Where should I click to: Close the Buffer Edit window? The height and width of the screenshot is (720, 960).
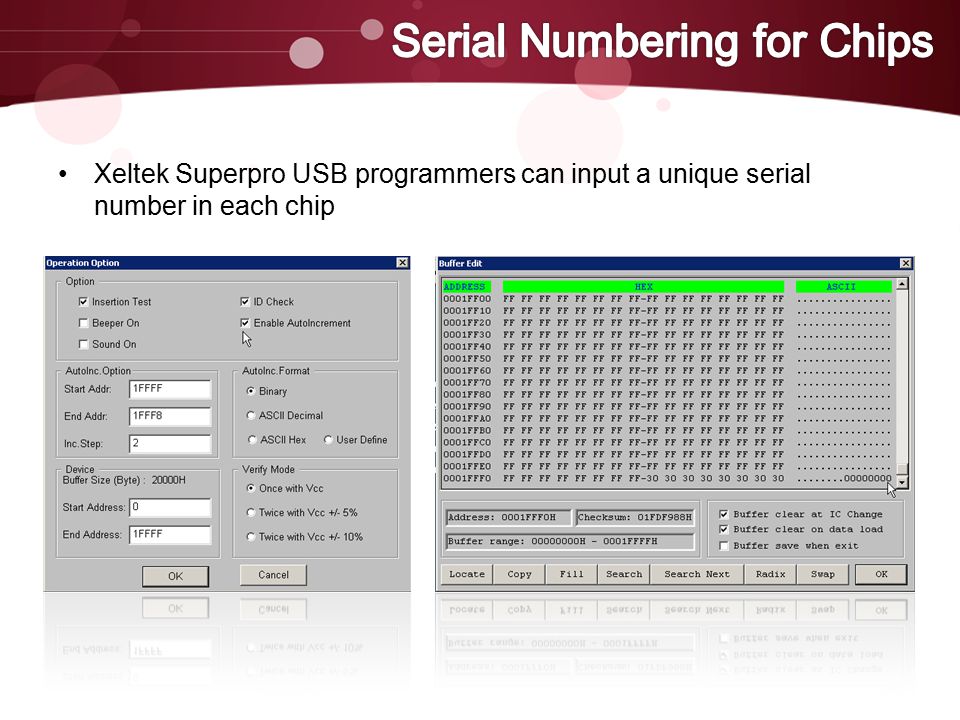[x=906, y=263]
